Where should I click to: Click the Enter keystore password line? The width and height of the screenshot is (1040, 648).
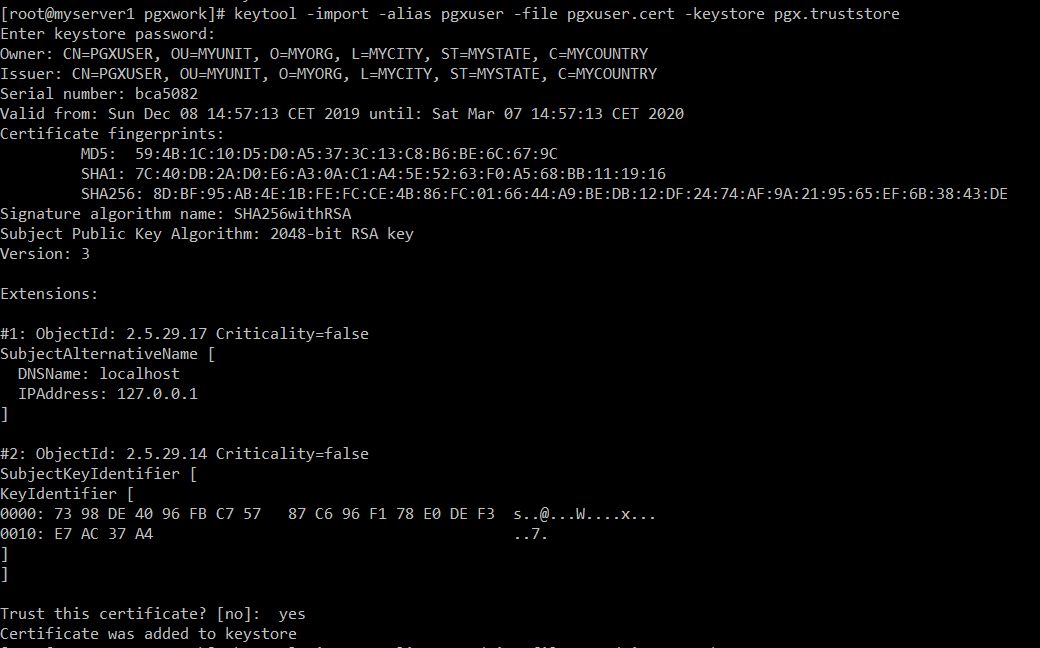pos(108,34)
